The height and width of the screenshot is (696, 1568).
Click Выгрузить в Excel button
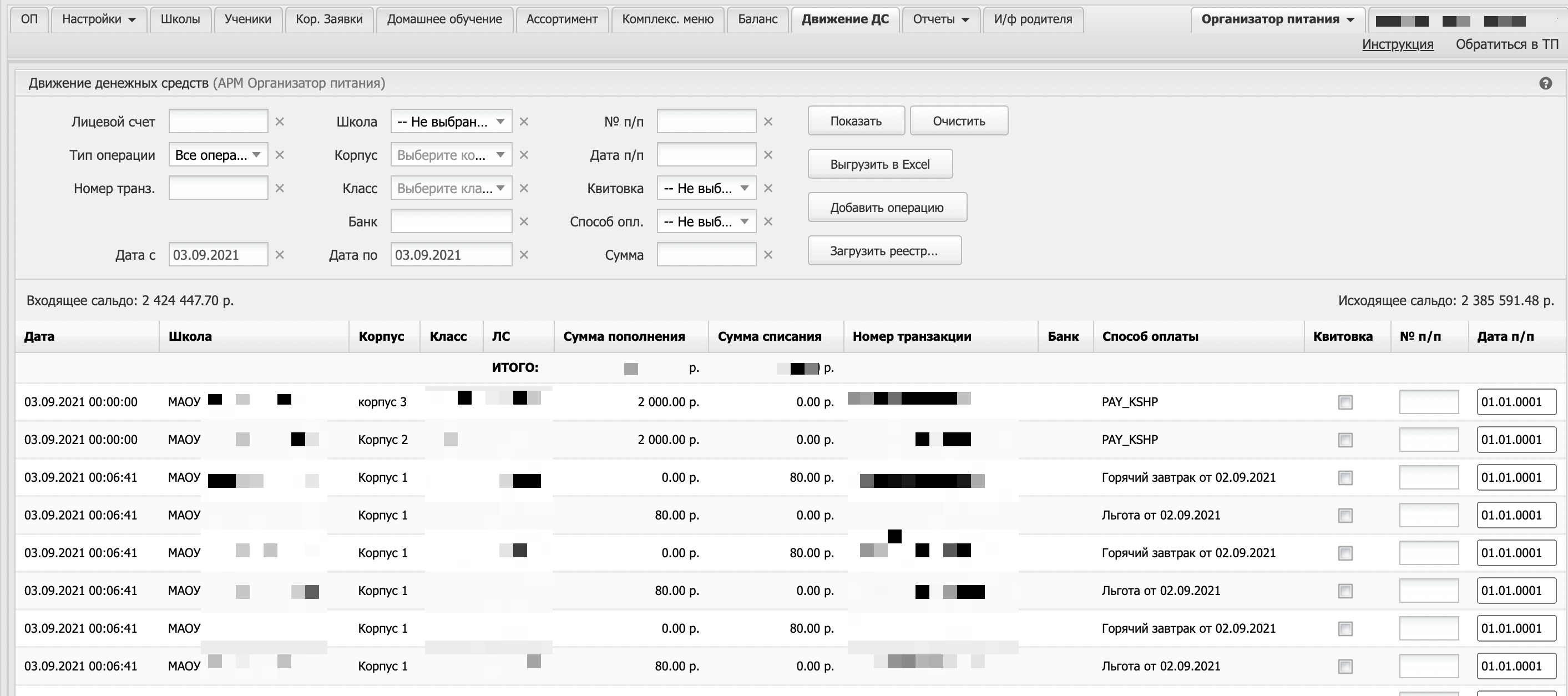pos(880,164)
